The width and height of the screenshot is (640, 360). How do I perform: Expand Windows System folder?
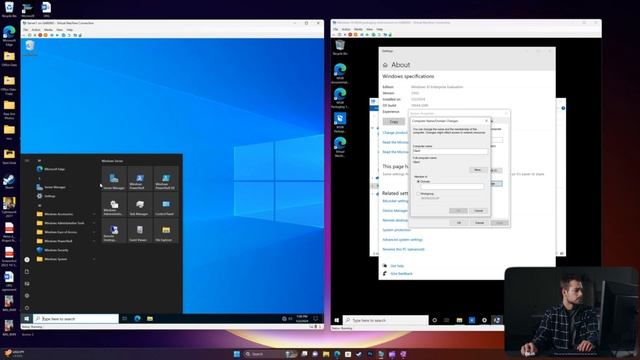(65, 259)
